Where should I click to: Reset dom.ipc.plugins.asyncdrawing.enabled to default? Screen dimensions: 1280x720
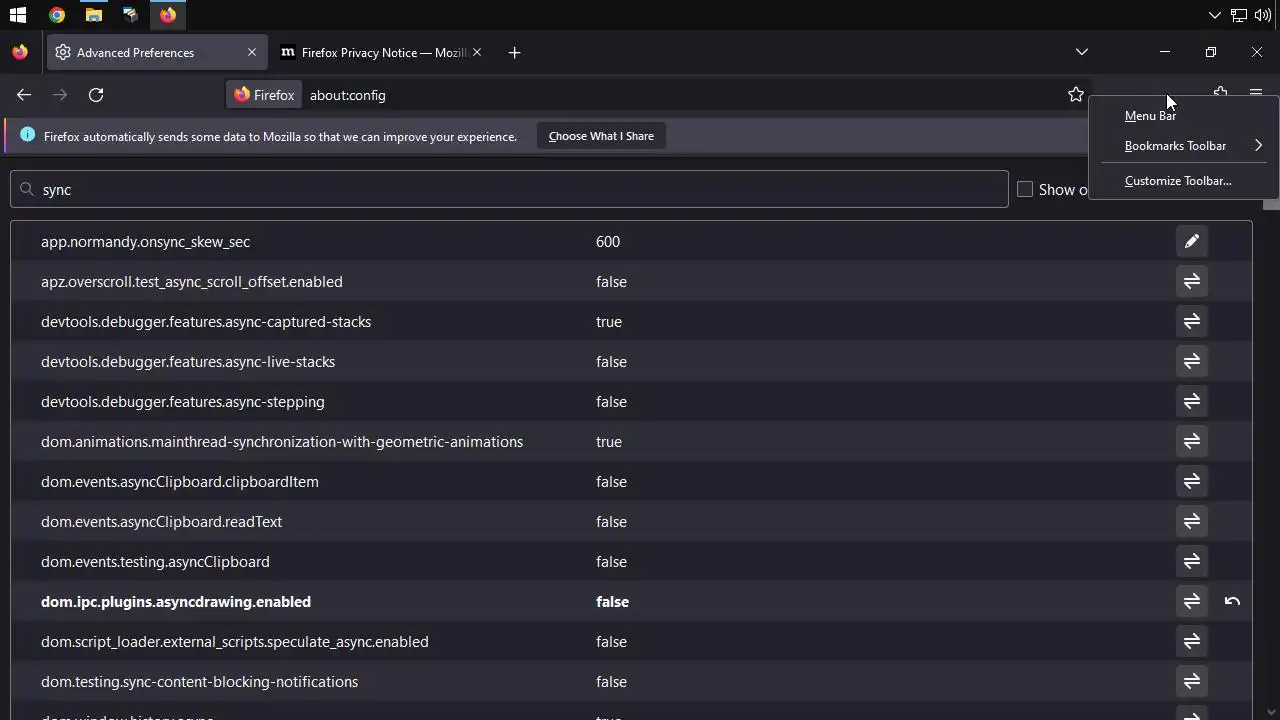[1232, 602]
